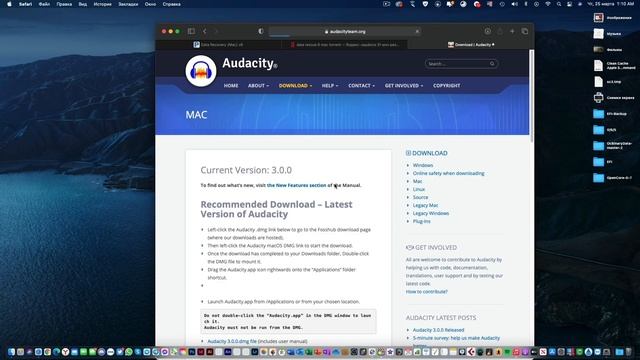Open the Справка menu
640x360 pixels.
171,4
